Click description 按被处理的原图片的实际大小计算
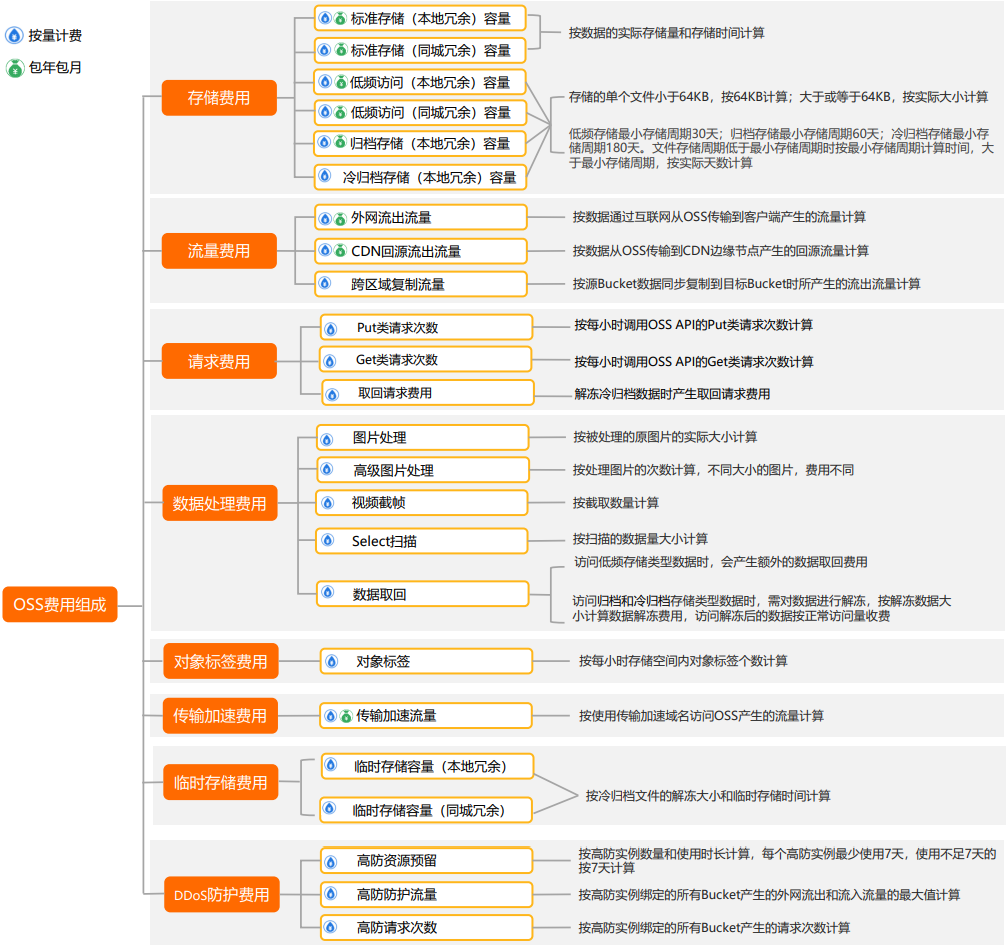 point(665,437)
